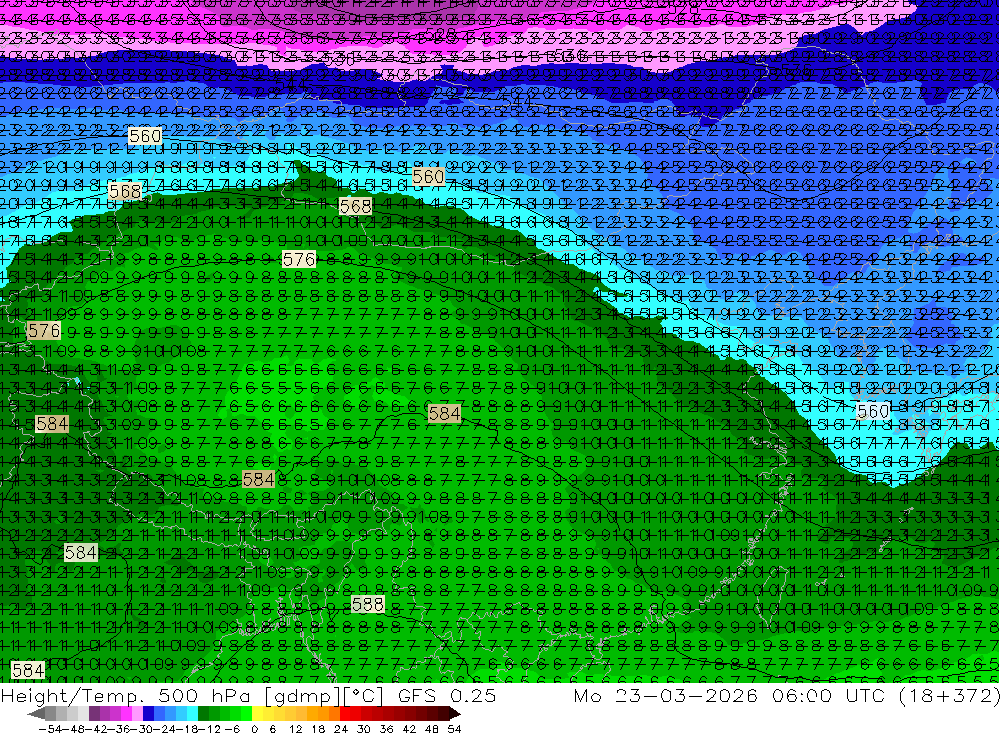Click the 'Mo' weekday text
The width and height of the screenshot is (1000, 733).
coord(587,696)
